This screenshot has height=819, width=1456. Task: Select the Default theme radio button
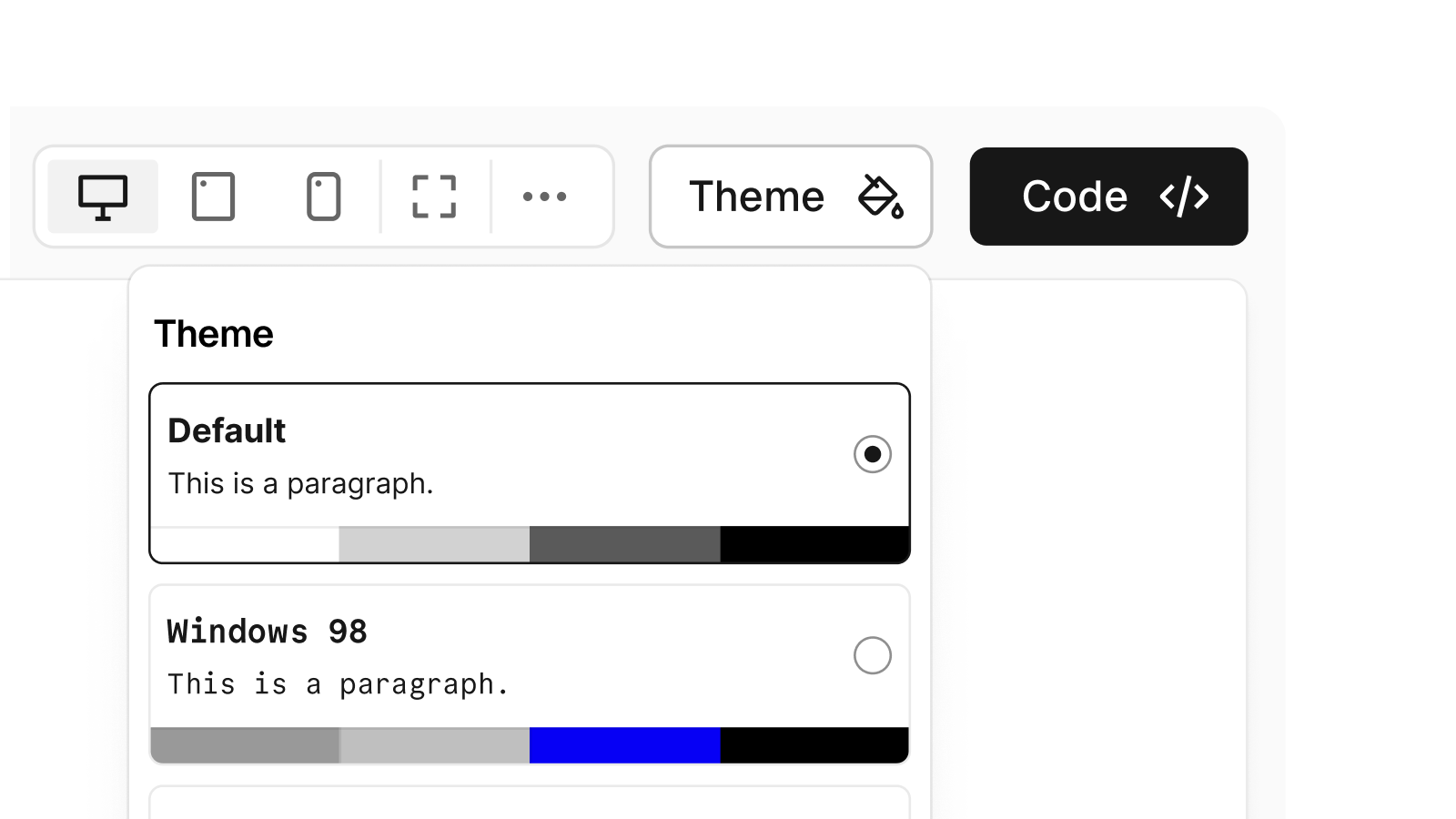872,454
